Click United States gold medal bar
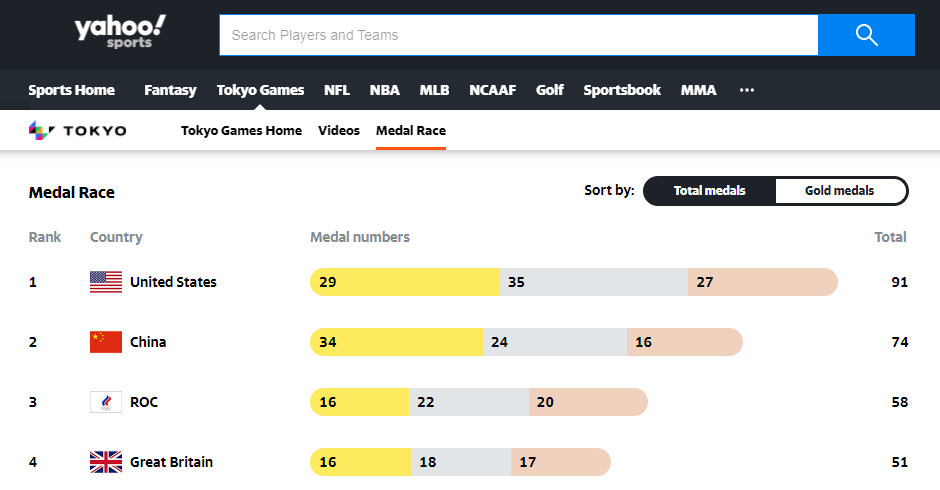This screenshot has width=940, height=490. [x=405, y=282]
